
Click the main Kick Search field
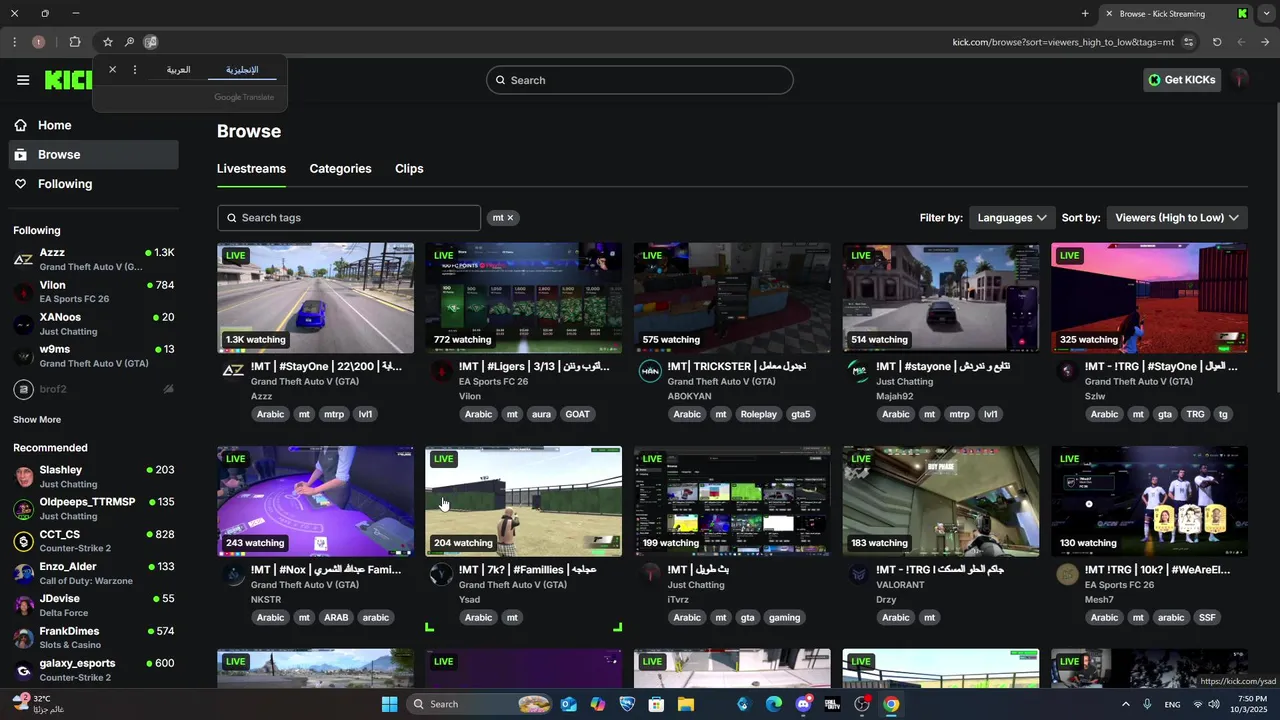tap(640, 80)
